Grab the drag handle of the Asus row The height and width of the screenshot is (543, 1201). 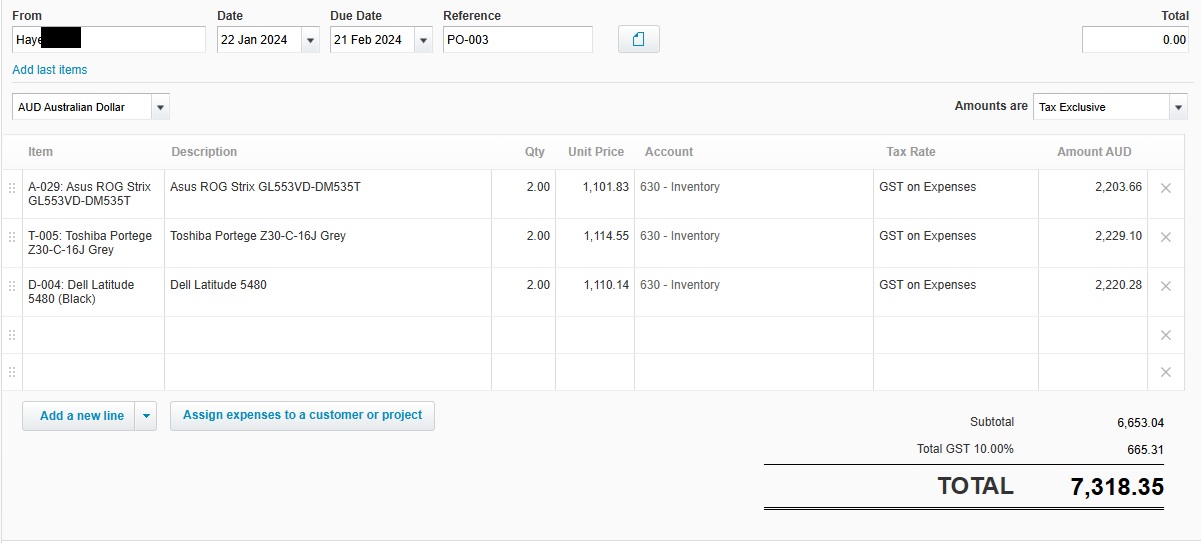[12, 188]
